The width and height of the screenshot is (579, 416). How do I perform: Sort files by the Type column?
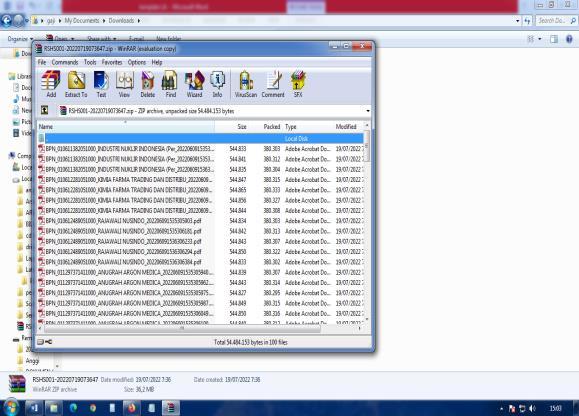click(308, 126)
